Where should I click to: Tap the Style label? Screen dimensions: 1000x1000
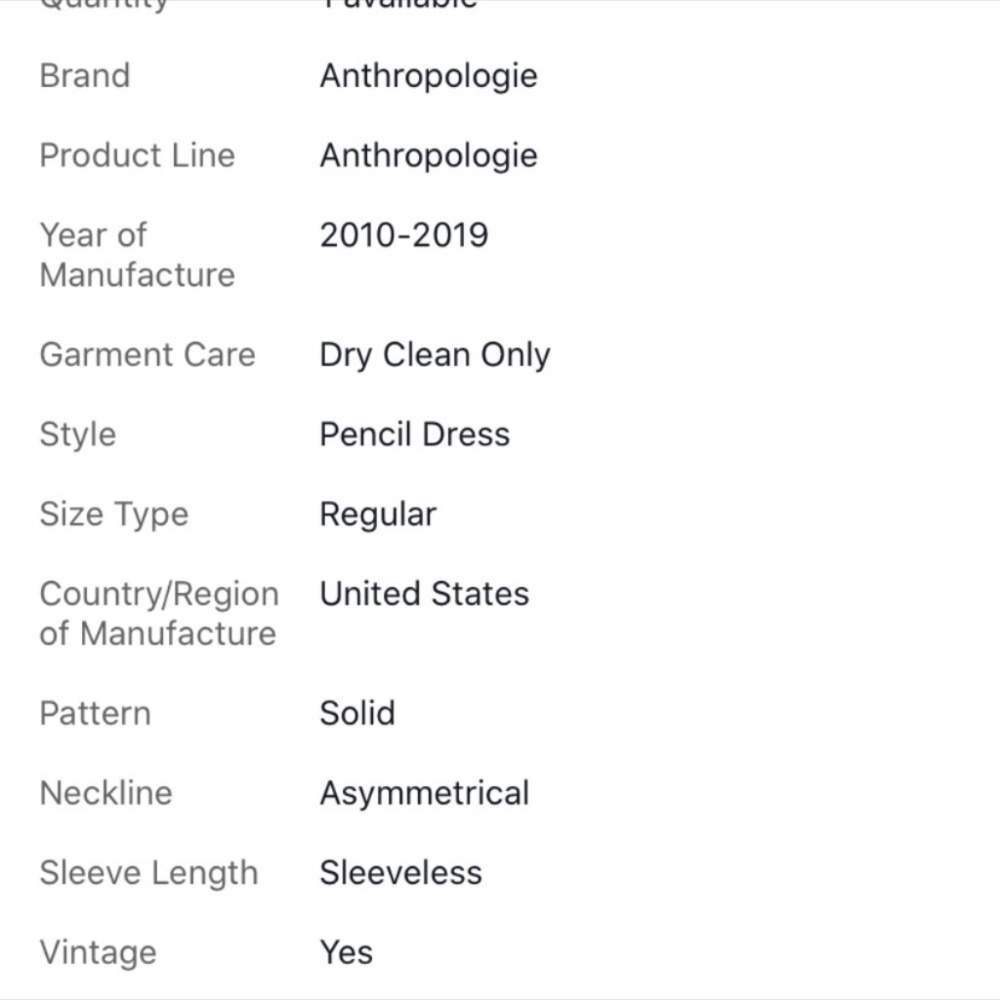(x=78, y=436)
